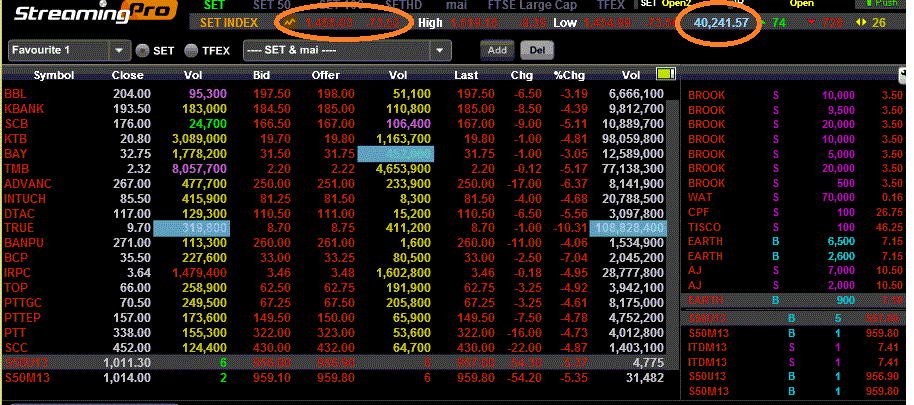Switch to the SET tab
Screen dimensions: 914x405
coord(213,5)
